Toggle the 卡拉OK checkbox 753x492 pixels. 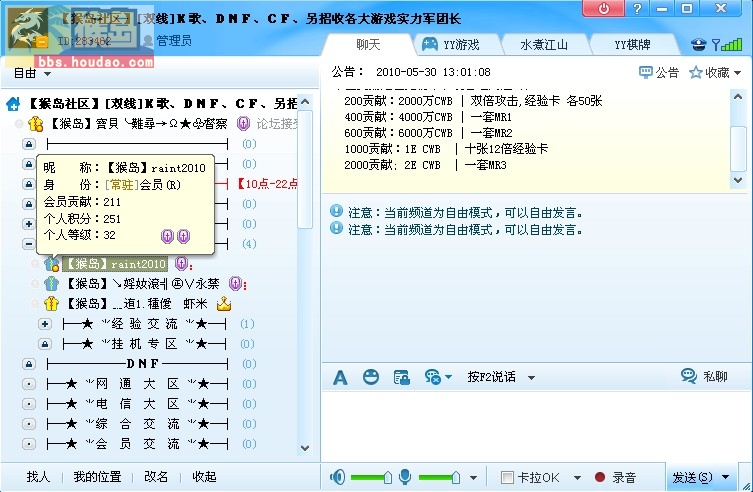pos(507,478)
